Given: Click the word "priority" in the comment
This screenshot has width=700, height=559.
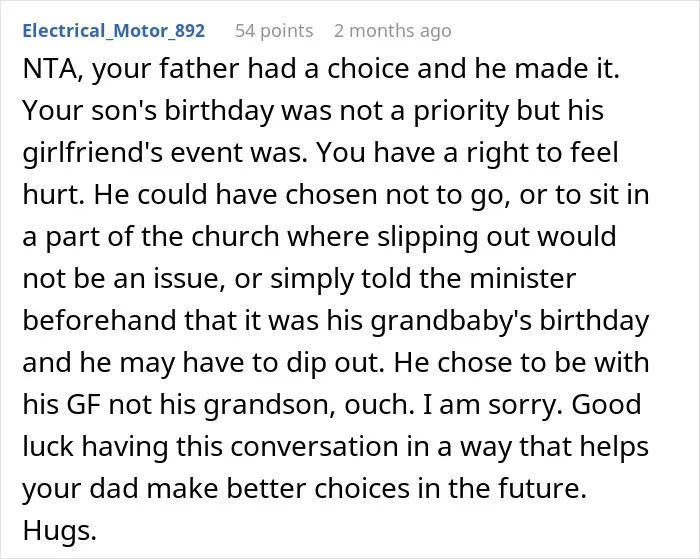Looking at the screenshot, I should point(460,111).
